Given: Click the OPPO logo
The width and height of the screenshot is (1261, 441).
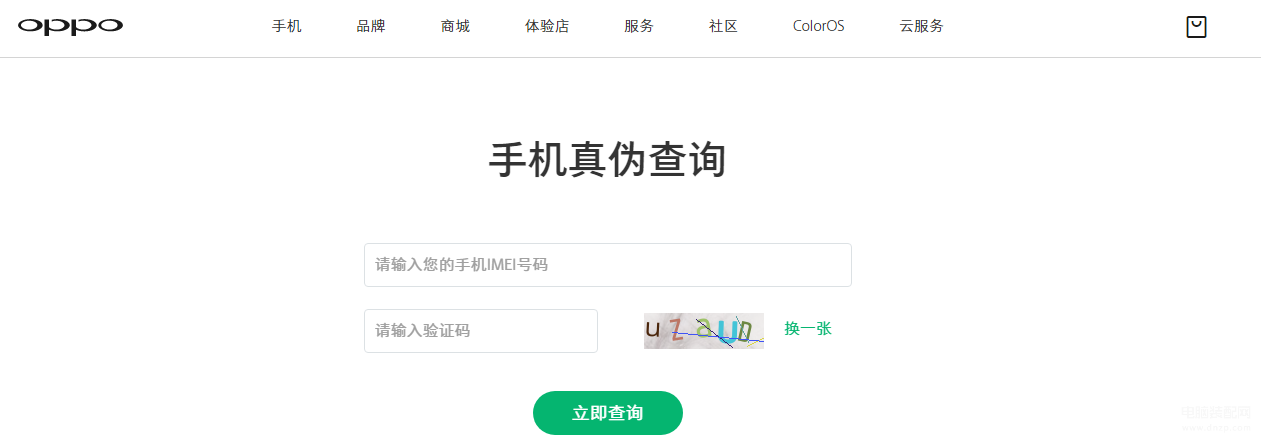Looking at the screenshot, I should pyautogui.click(x=70, y=27).
